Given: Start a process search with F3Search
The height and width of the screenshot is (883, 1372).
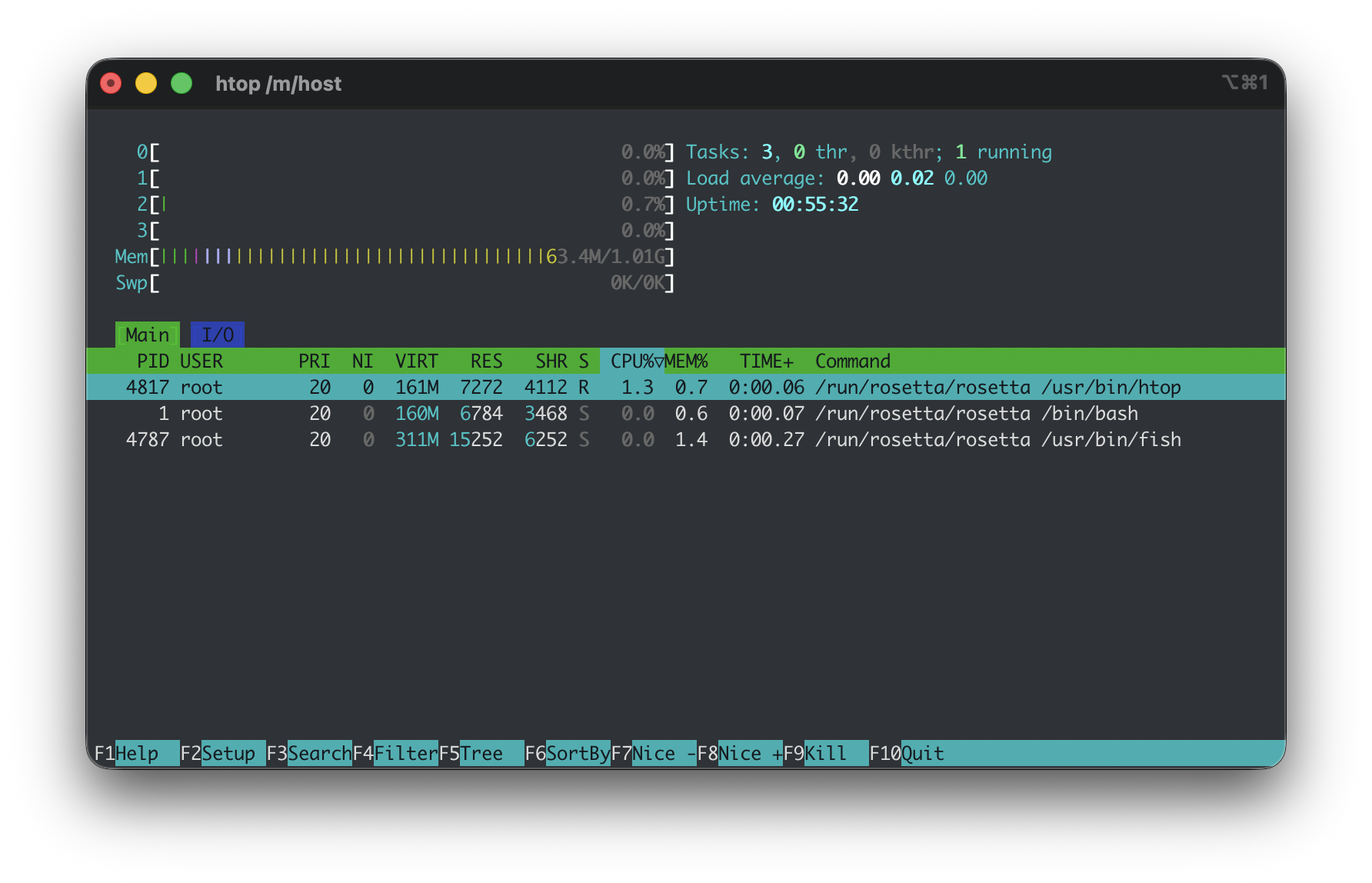Looking at the screenshot, I should pyautogui.click(x=311, y=753).
